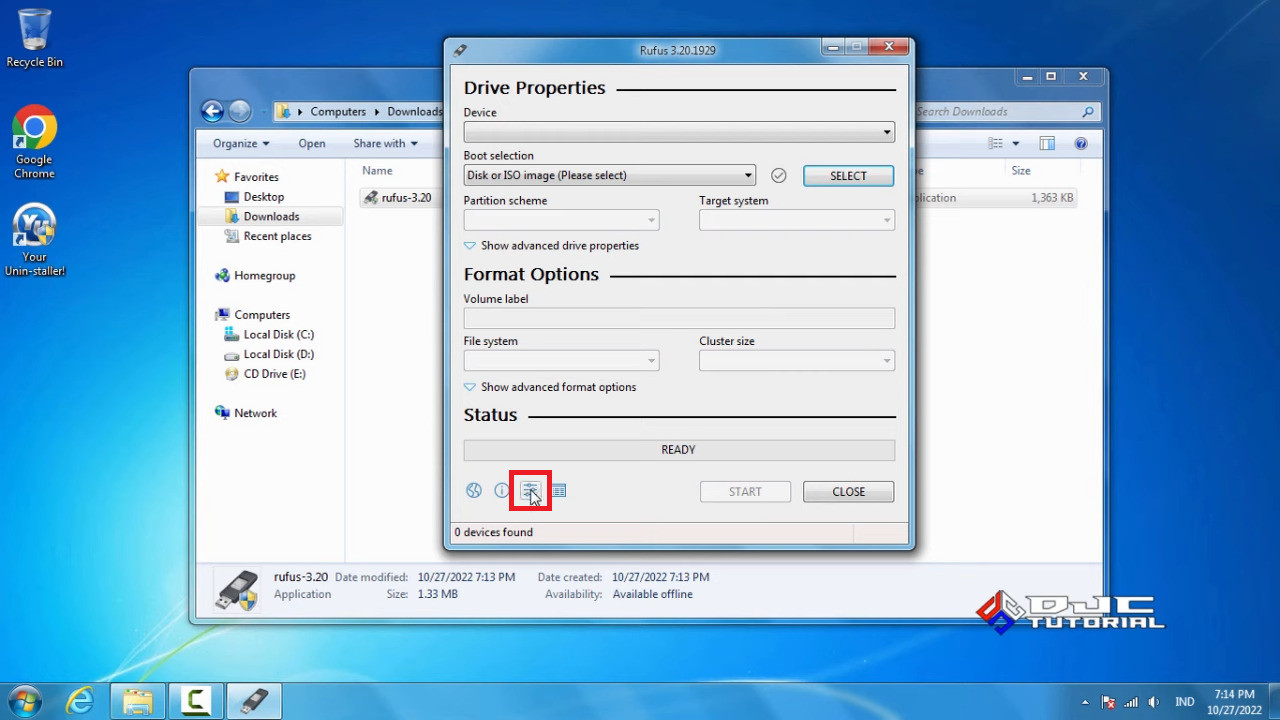Click the greyed START button

click(745, 492)
